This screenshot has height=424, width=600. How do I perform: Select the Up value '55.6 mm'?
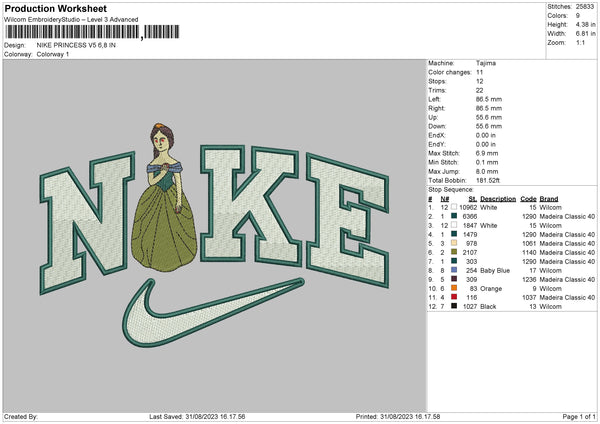pyautogui.click(x=489, y=117)
